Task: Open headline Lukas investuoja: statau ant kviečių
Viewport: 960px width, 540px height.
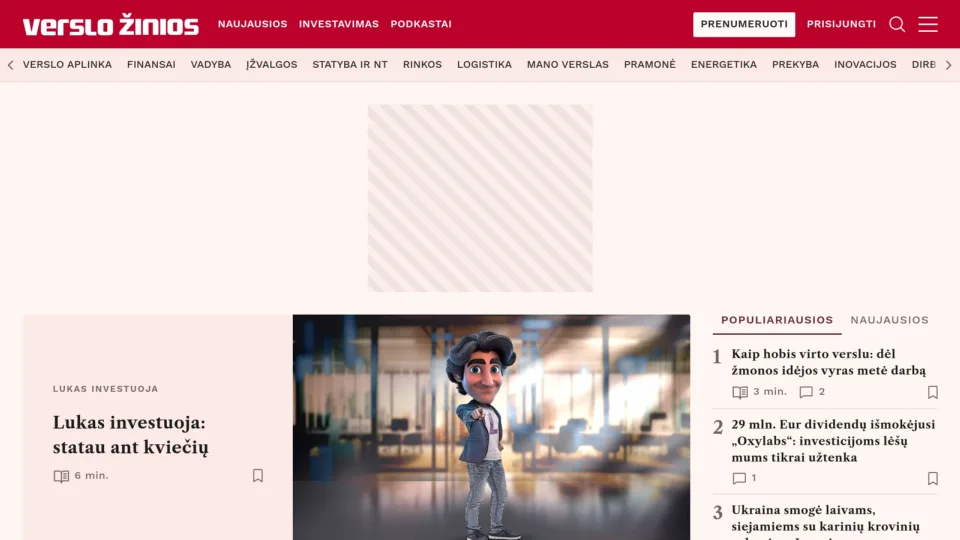Action: 130,435
